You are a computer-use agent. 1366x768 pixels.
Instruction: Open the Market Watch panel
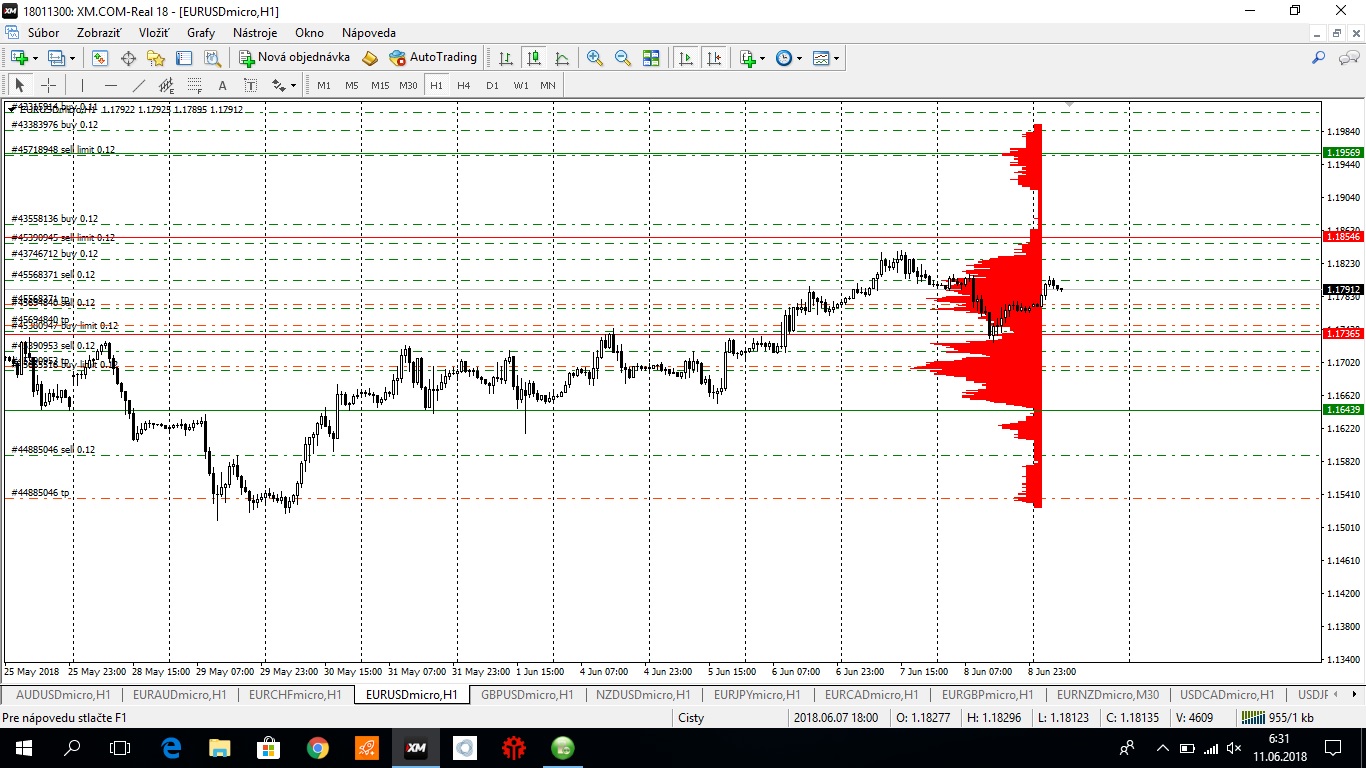pos(100,58)
